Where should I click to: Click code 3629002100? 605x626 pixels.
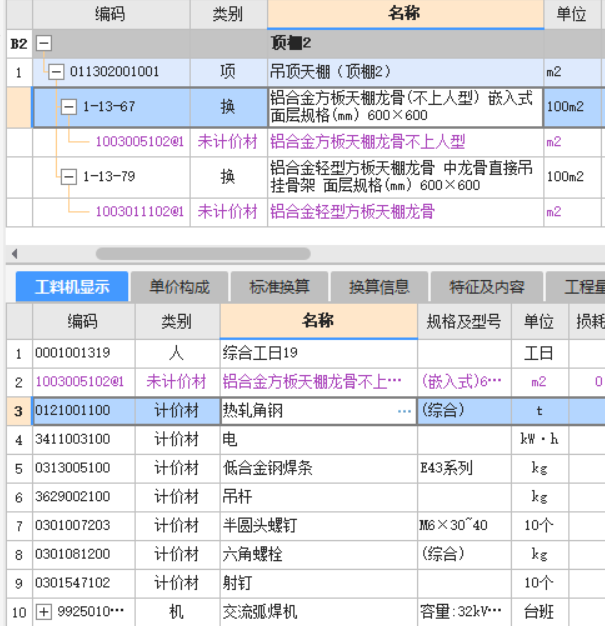[73, 497]
